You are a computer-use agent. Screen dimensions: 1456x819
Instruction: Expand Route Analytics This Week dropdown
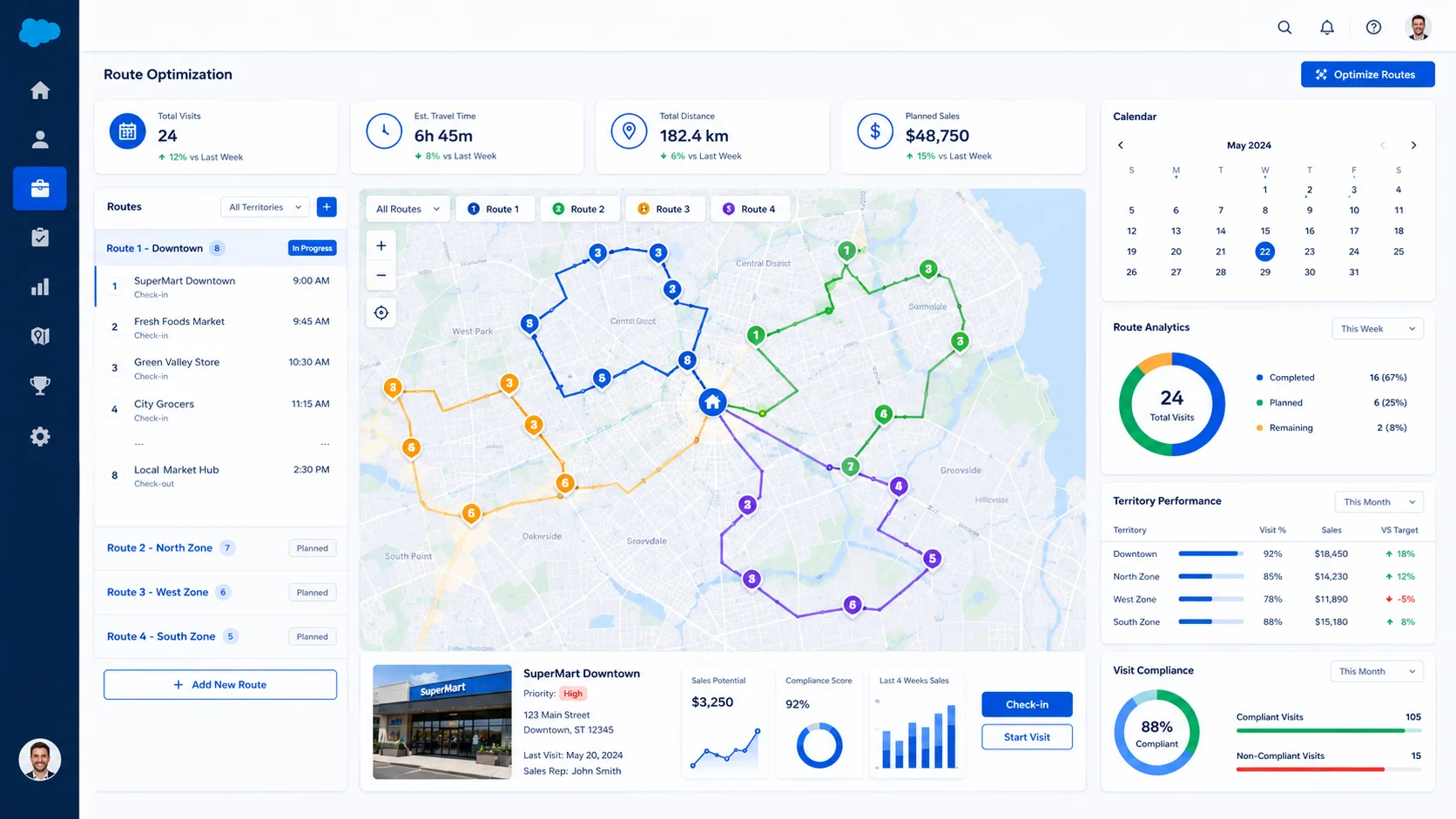[x=1378, y=329]
